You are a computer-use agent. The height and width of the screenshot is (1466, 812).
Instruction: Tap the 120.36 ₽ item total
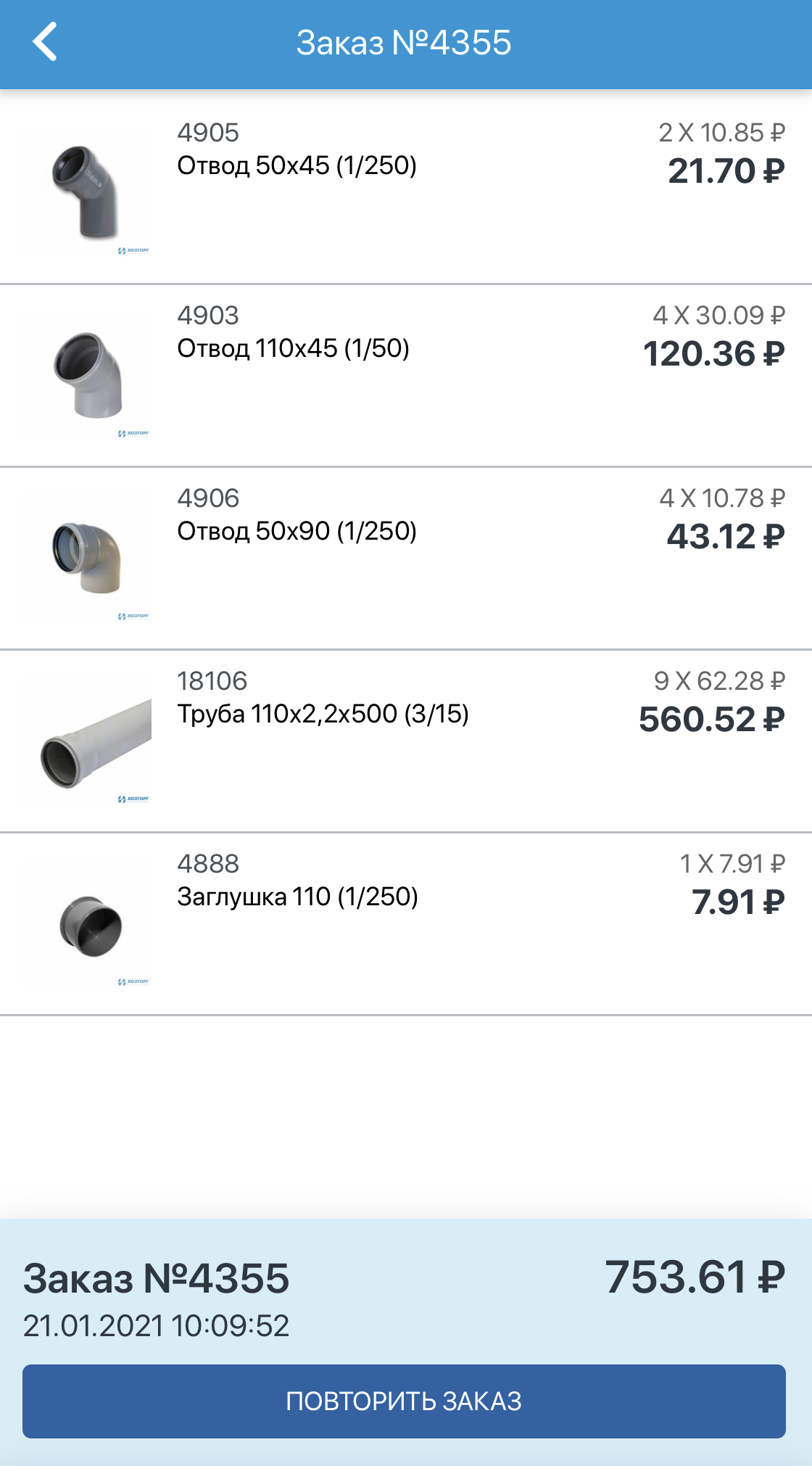[x=713, y=355]
